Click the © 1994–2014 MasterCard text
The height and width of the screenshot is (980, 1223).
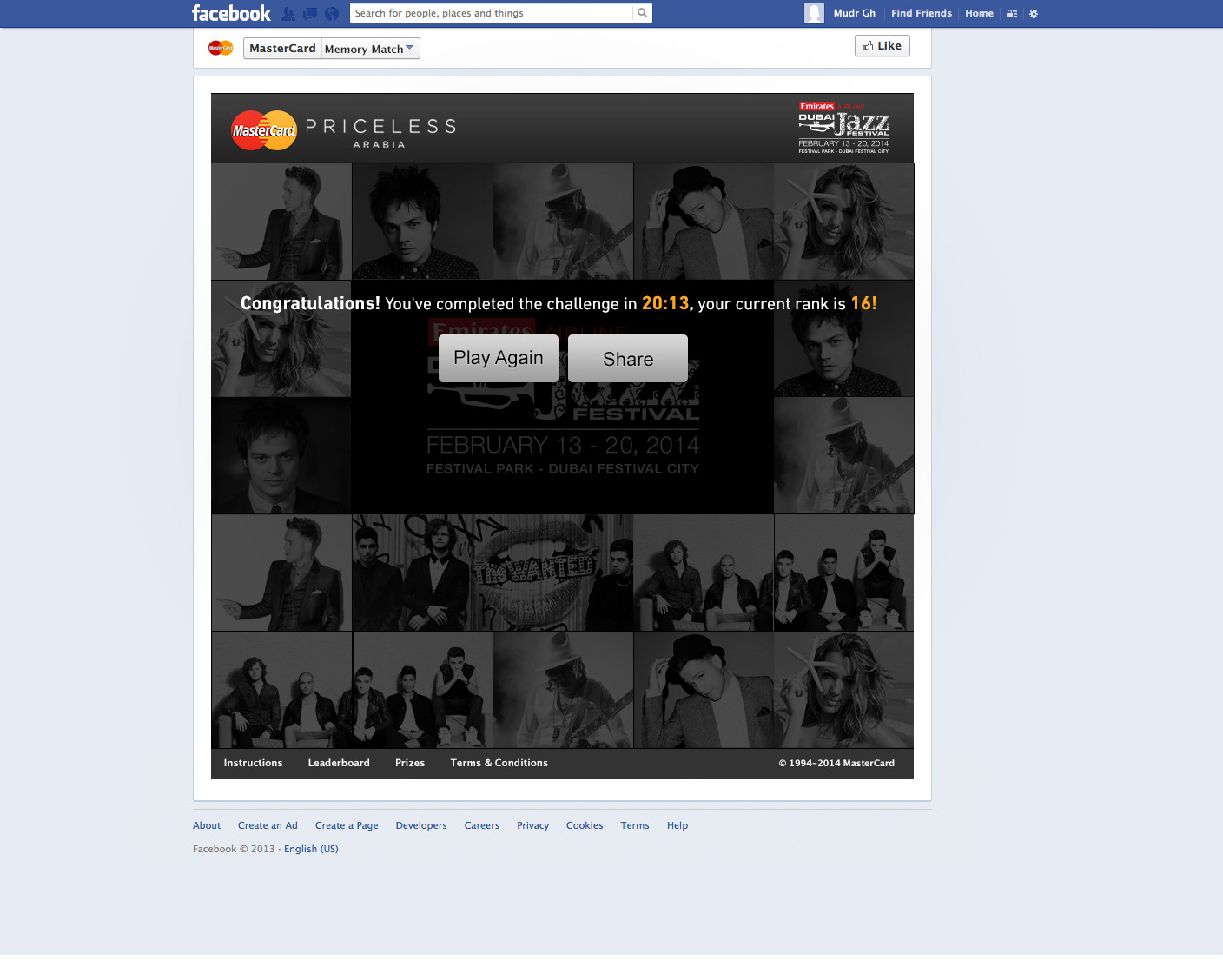(x=836, y=763)
